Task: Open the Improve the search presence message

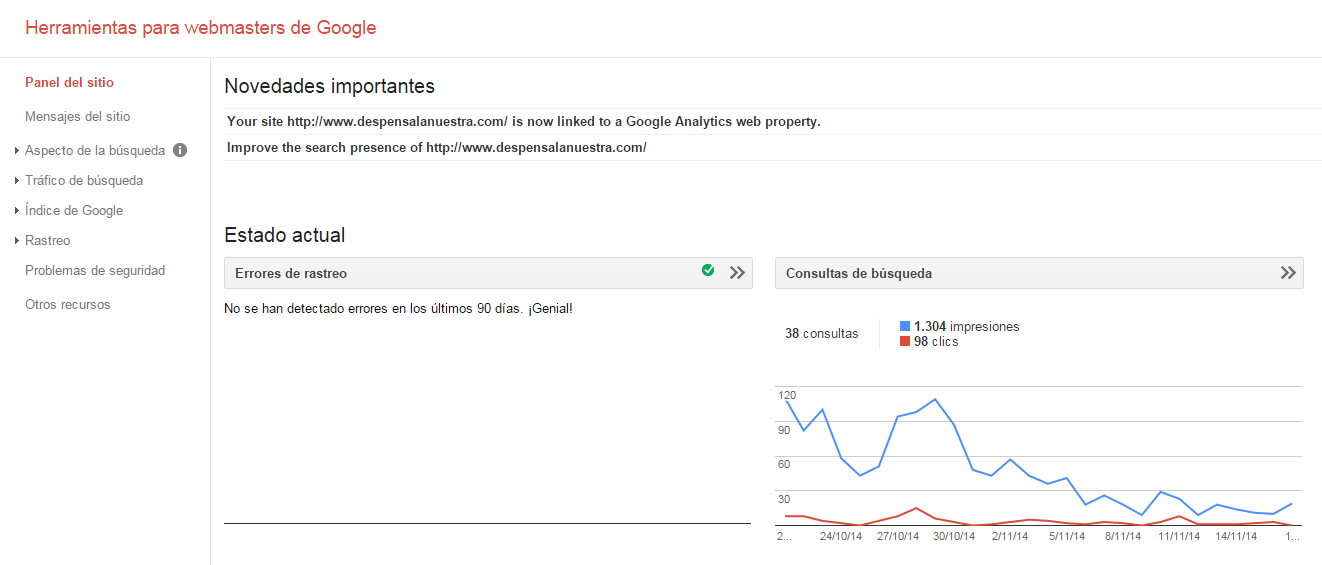Action: coord(436,148)
